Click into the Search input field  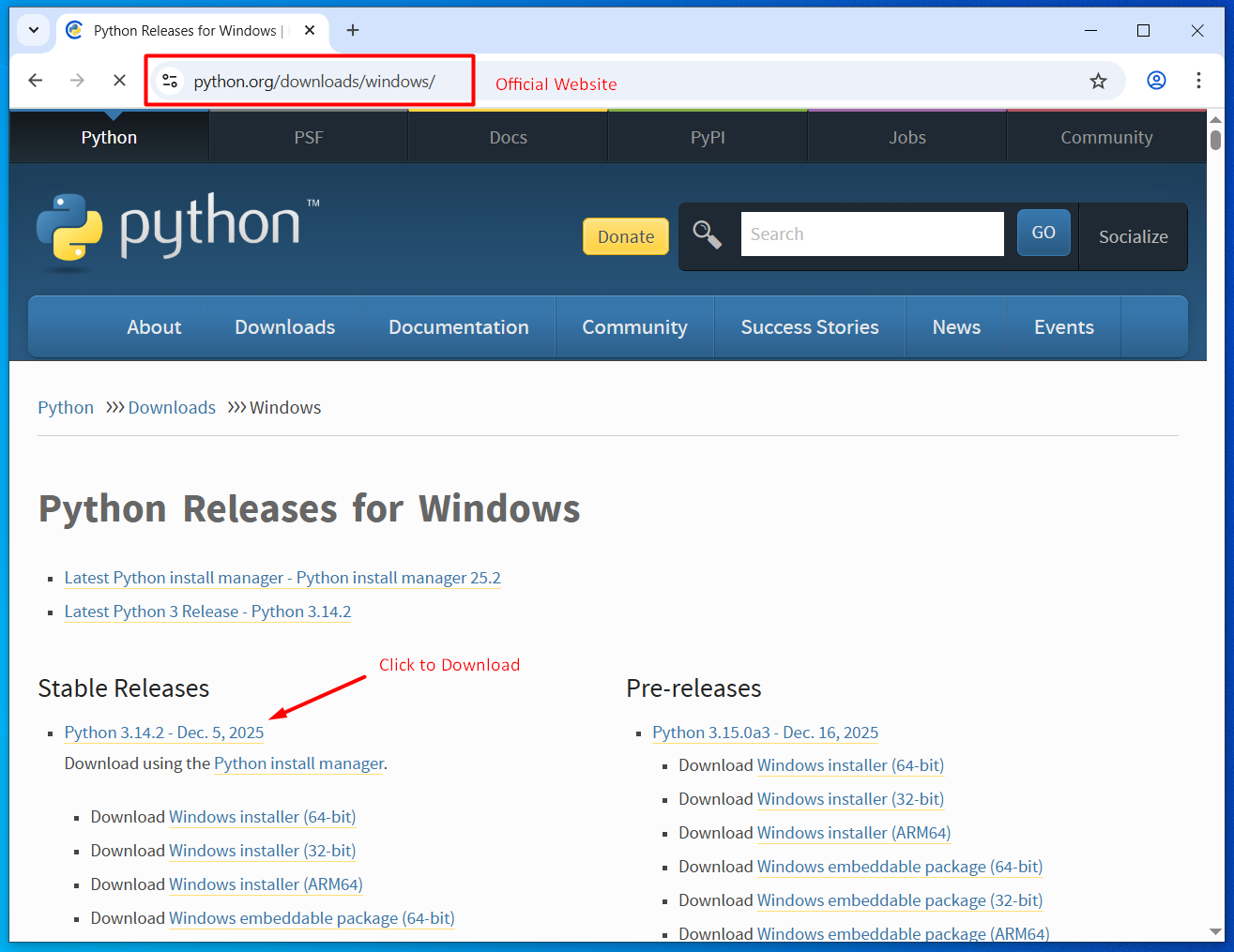(x=872, y=234)
